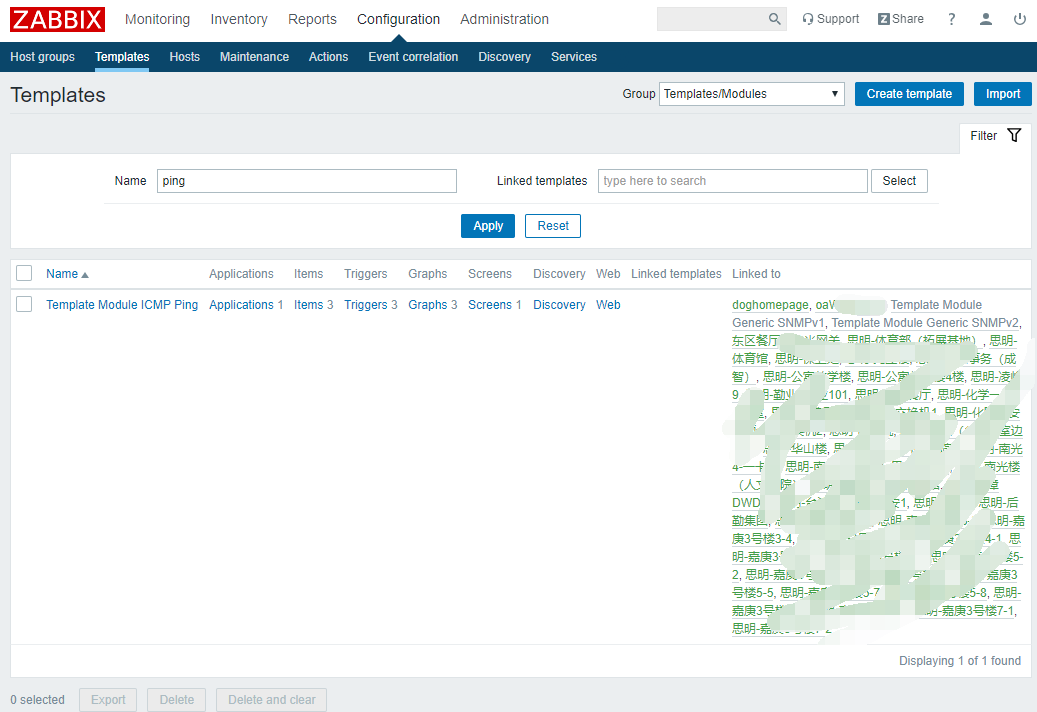Open the Share link
Viewport: 1037px width, 712px height.
click(x=901, y=19)
